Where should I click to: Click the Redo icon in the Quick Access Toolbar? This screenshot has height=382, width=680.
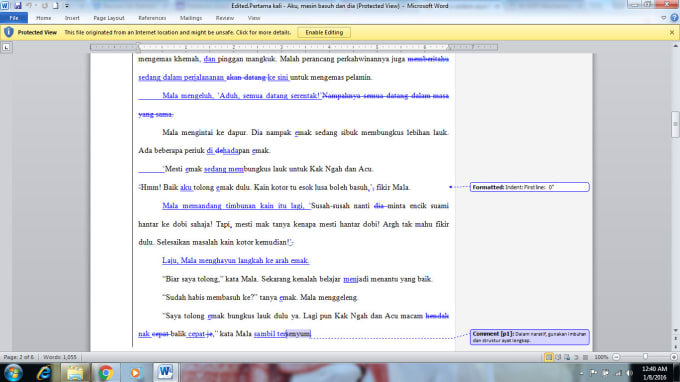coord(44,6)
